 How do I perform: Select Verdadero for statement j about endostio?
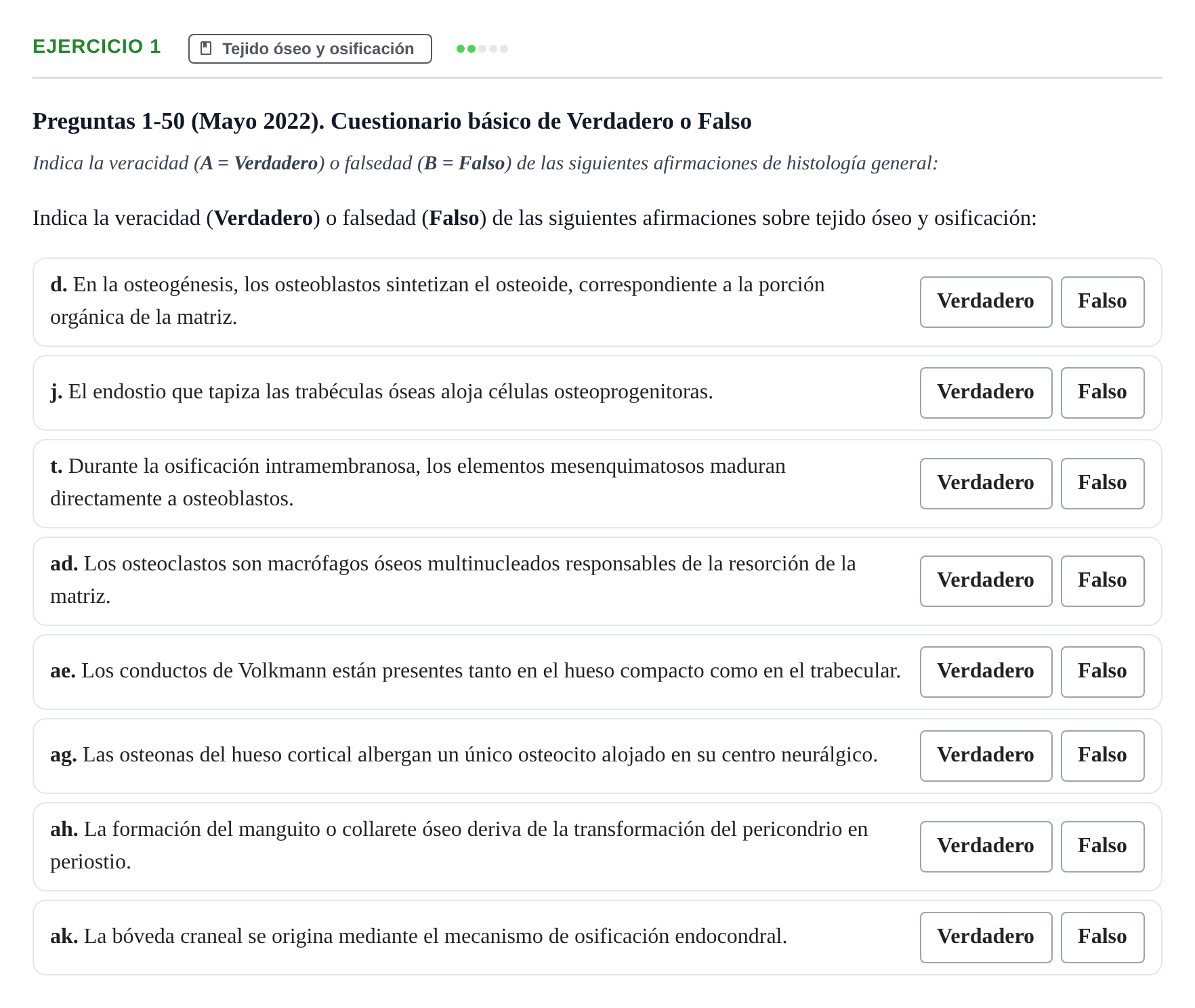tap(986, 393)
